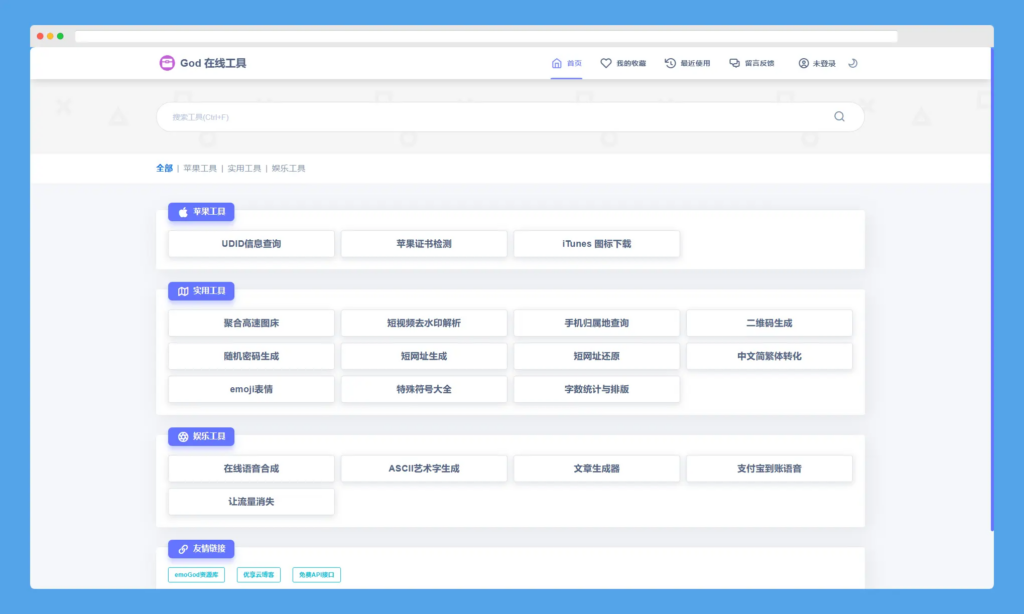
Task: Click the heart icon for 我的收藏
Action: coord(606,63)
